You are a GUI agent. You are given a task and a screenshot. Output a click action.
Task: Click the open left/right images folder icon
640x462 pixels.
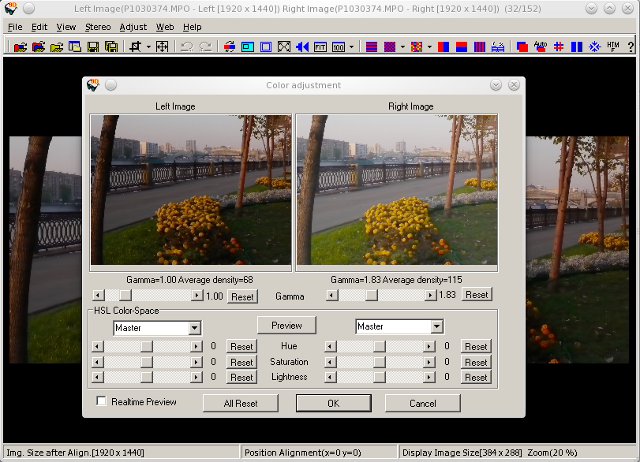click(x=38, y=47)
